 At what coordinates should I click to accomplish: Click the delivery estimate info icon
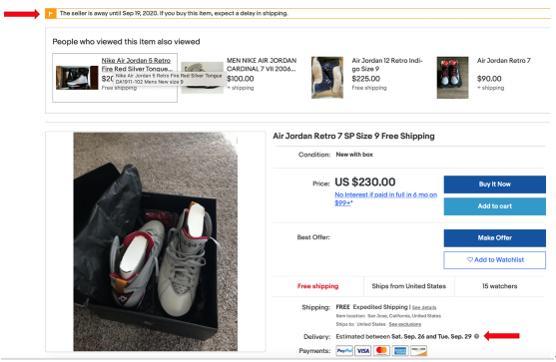click(x=476, y=336)
